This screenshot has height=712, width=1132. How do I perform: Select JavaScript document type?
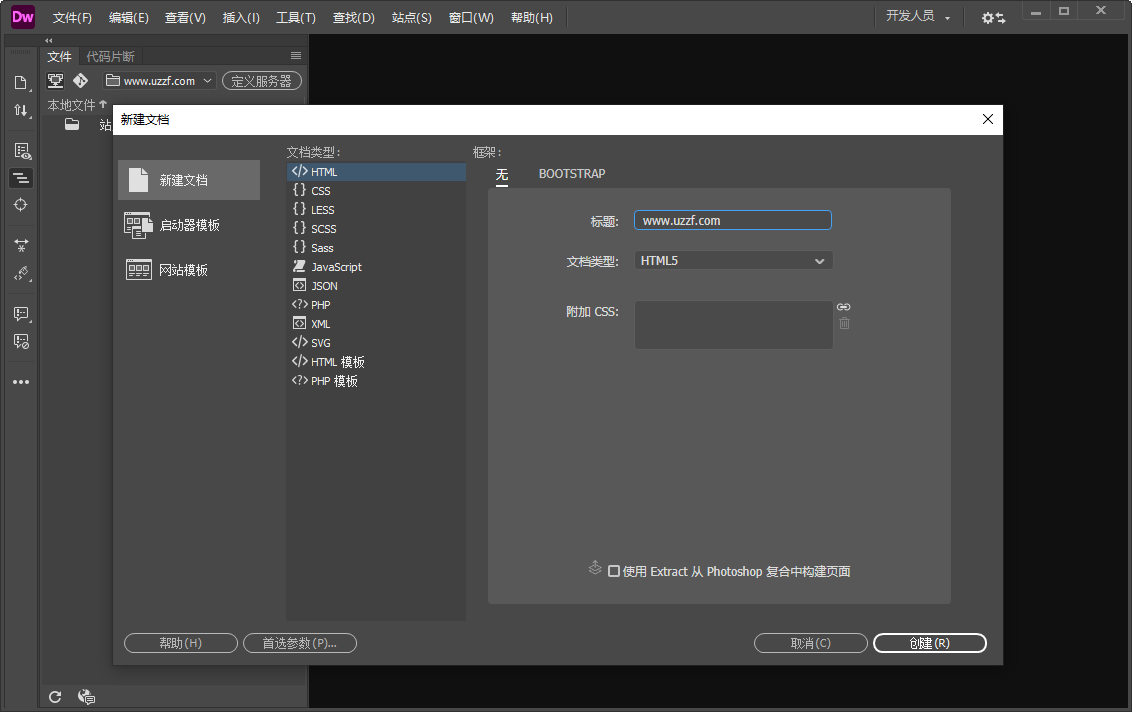376,266
